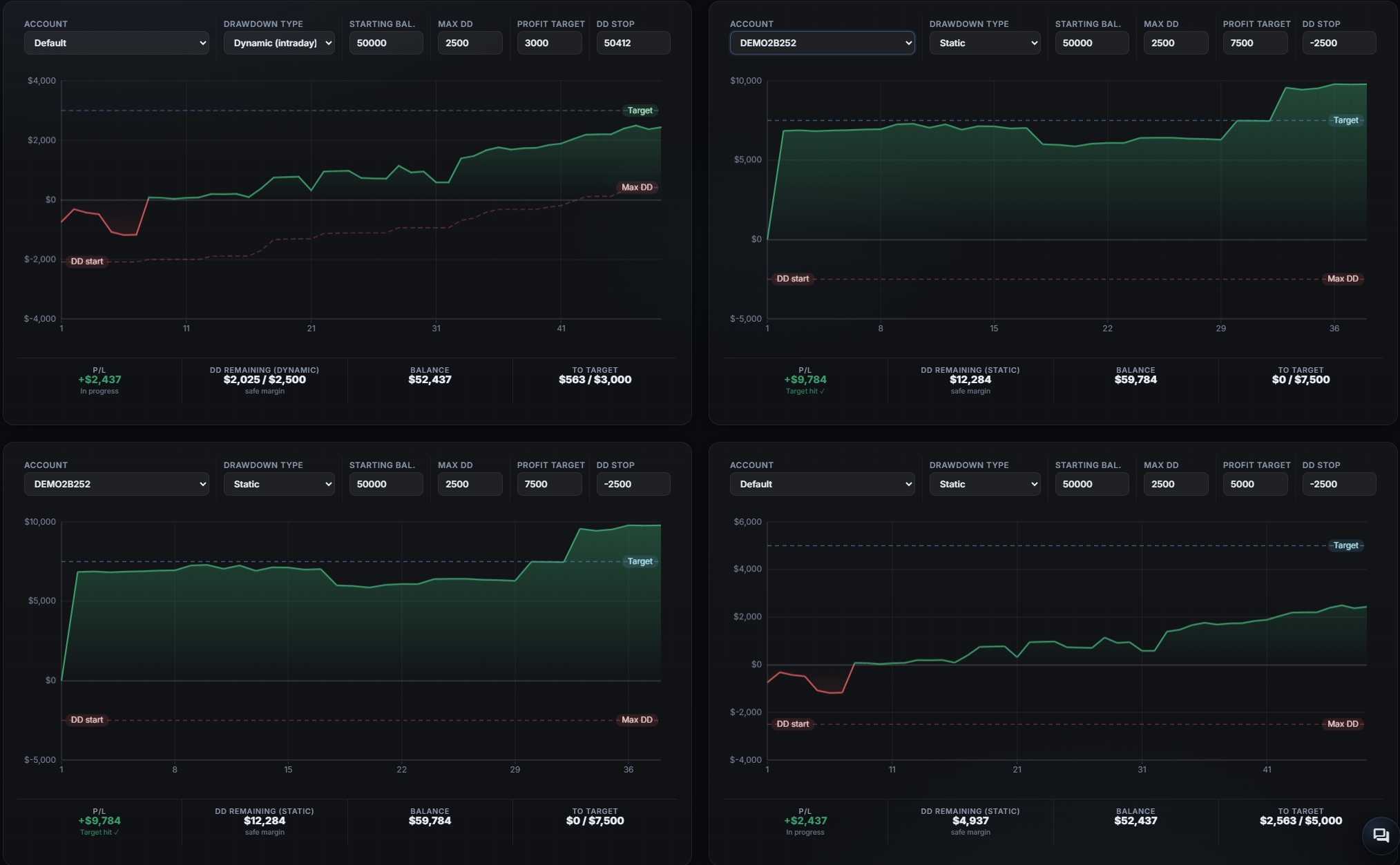Click Balance $59,784 in top-right panel

point(1135,380)
